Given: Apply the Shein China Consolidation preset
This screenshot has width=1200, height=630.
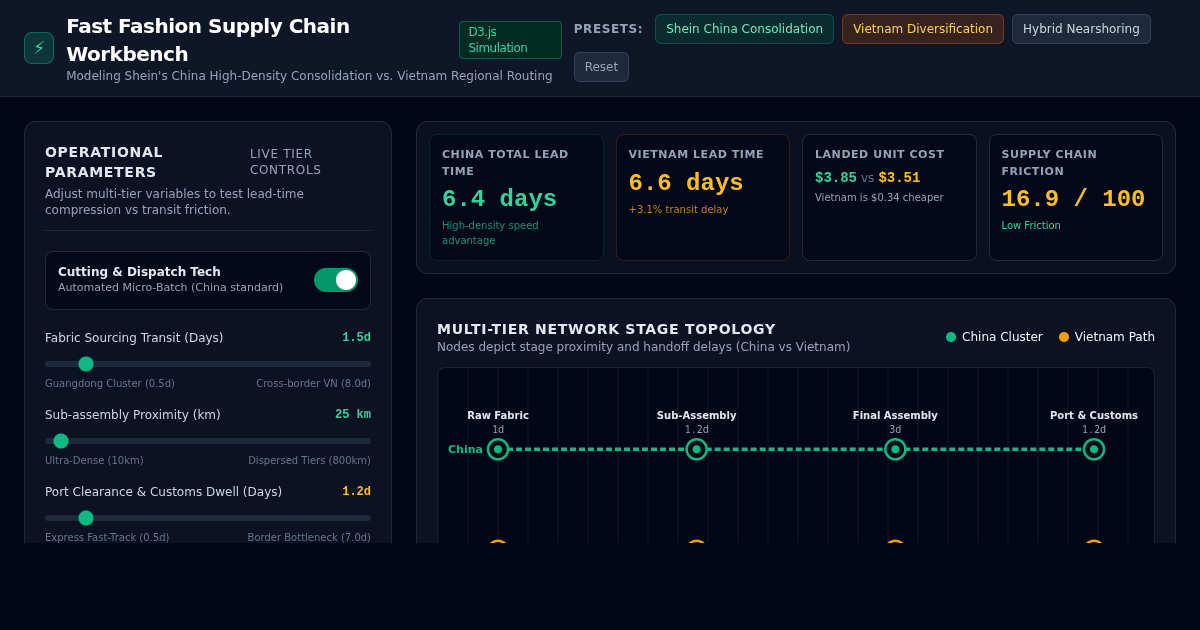Looking at the screenshot, I should point(744,29).
